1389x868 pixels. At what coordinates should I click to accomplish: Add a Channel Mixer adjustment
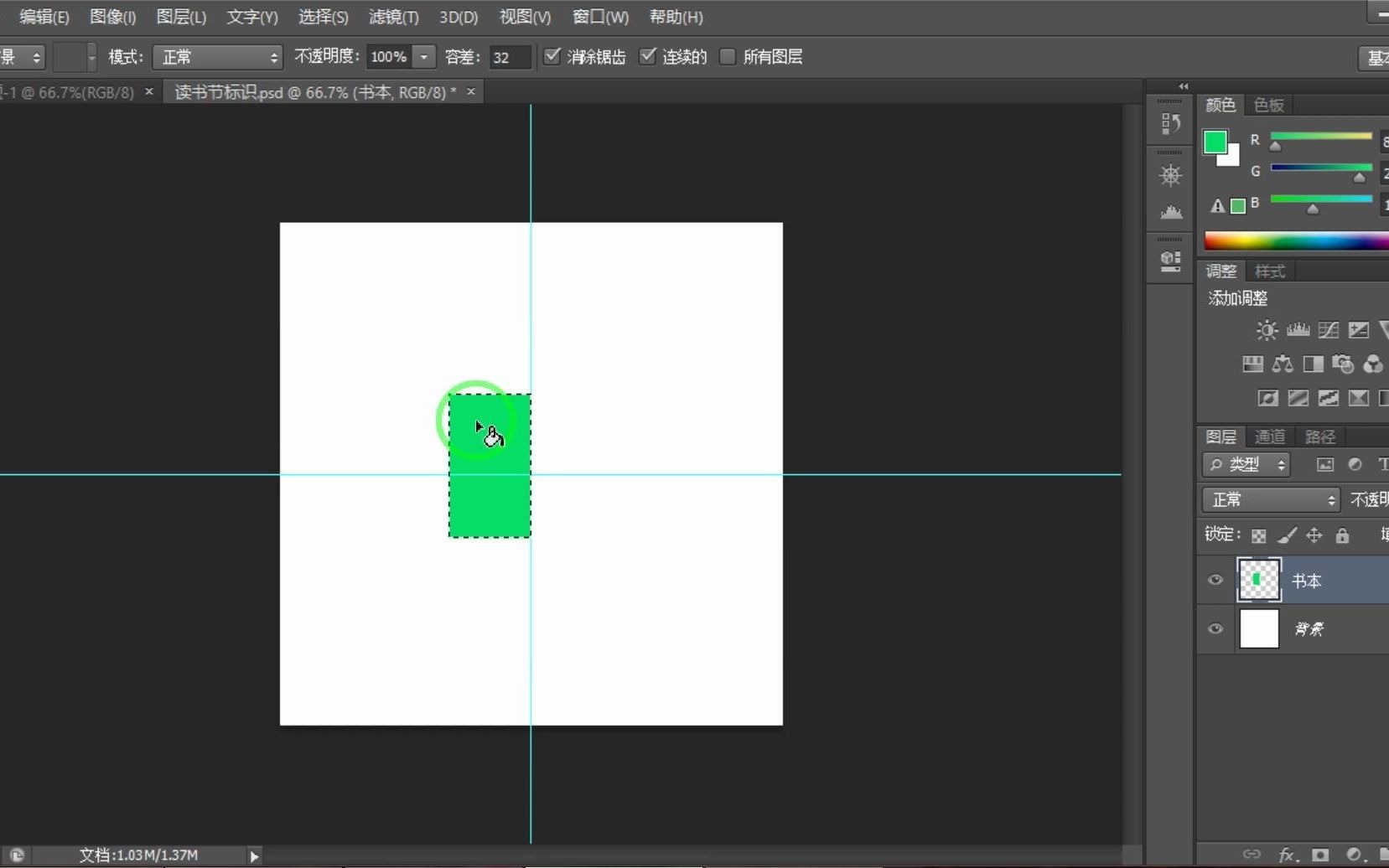pos(1373,364)
